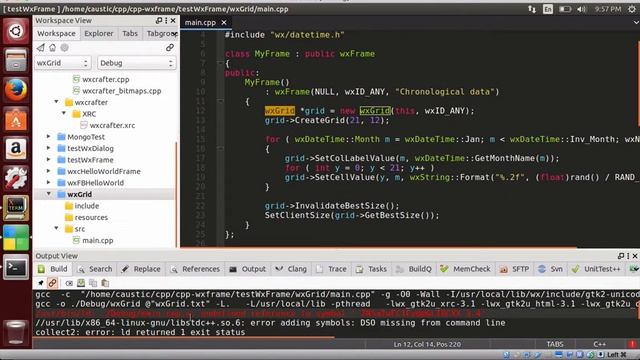Click the clear output icon in Build toolbar

click(x=69, y=283)
